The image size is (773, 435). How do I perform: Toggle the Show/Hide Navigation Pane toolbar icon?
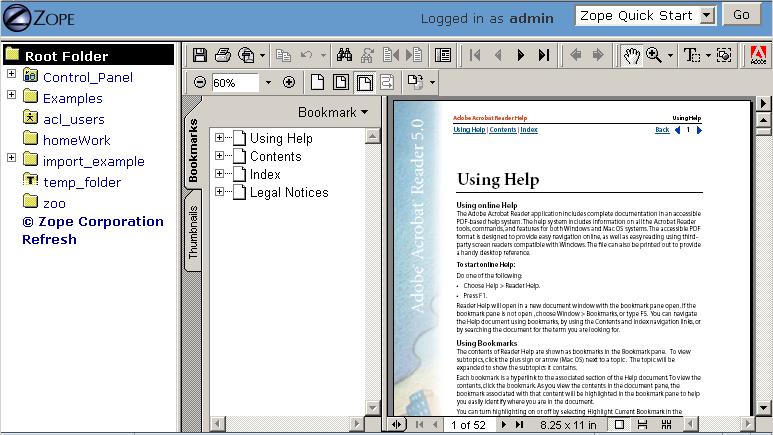[443, 55]
